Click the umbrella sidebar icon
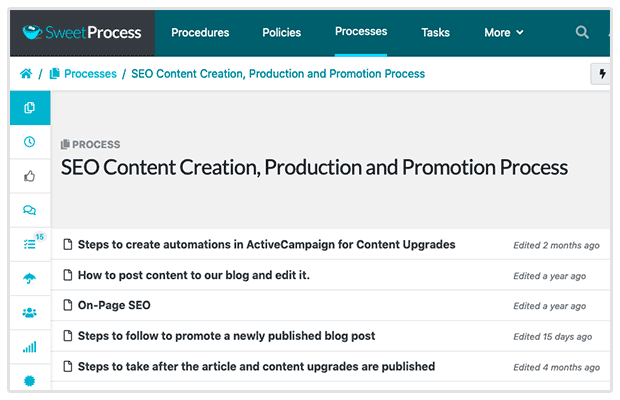Screen dimensions: 620x400 pyautogui.click(x=30, y=278)
